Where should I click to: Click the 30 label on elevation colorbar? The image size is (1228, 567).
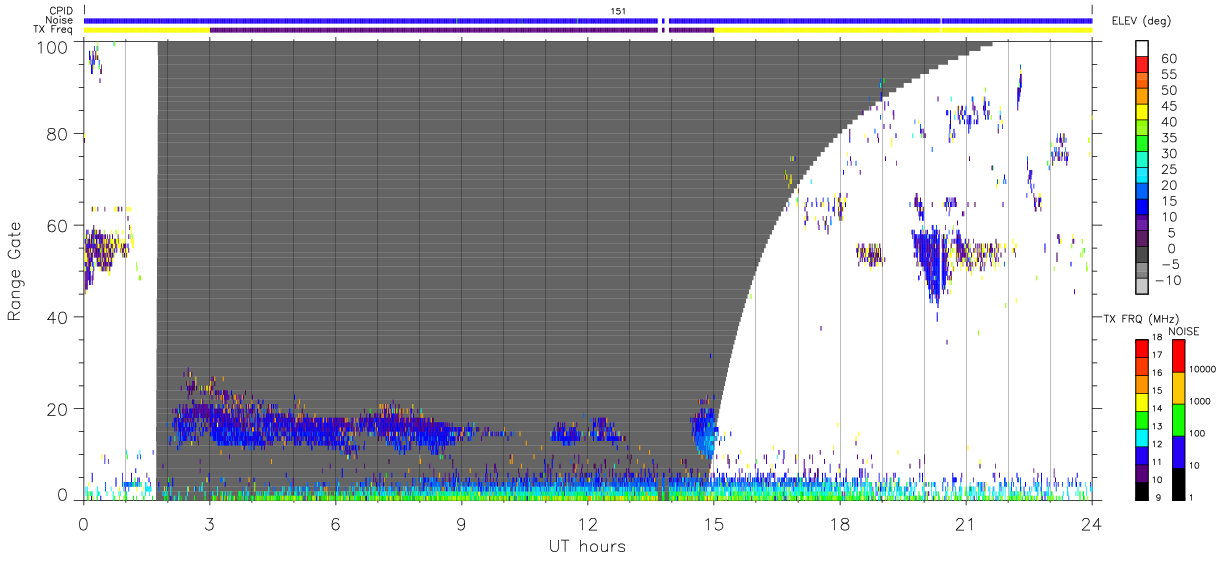[x=1168, y=154]
